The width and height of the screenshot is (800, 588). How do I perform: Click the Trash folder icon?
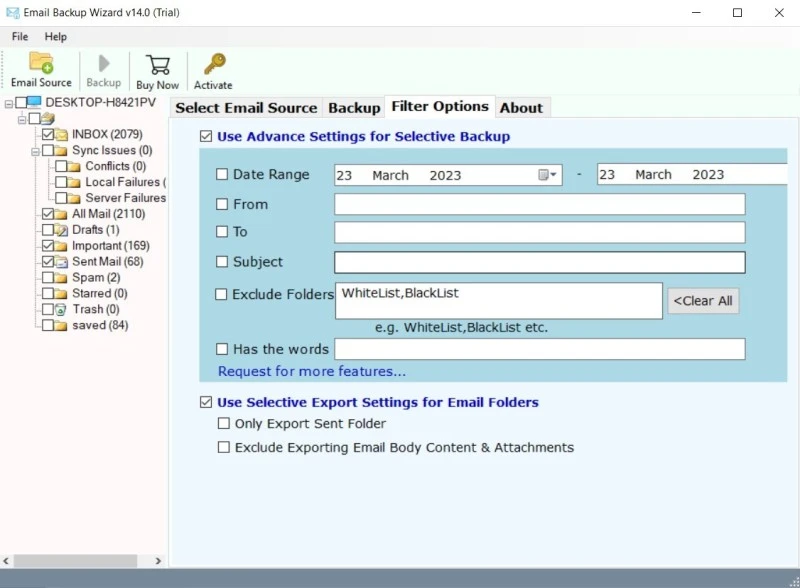pos(61,310)
